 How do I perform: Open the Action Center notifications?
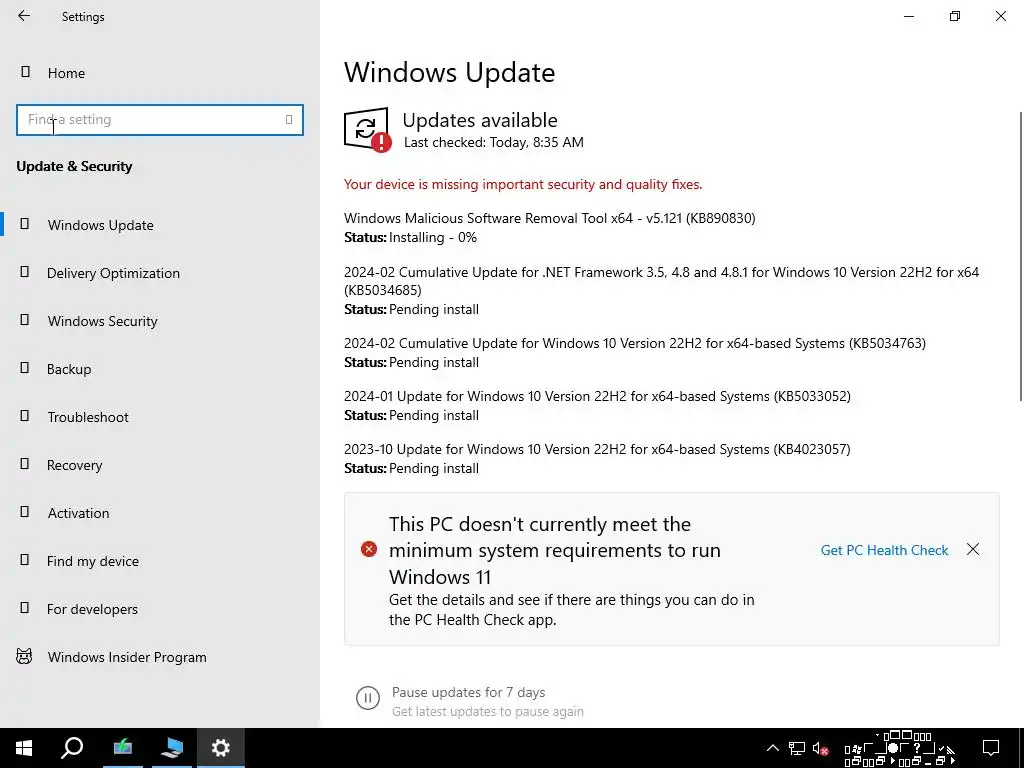coord(991,748)
